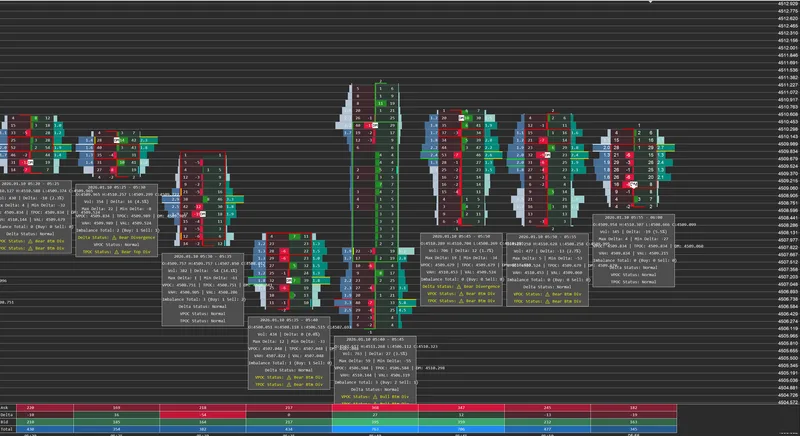
Task: Click 'TPOC Status: Normal' in 05:30-05:35 box
Action: [203, 321]
